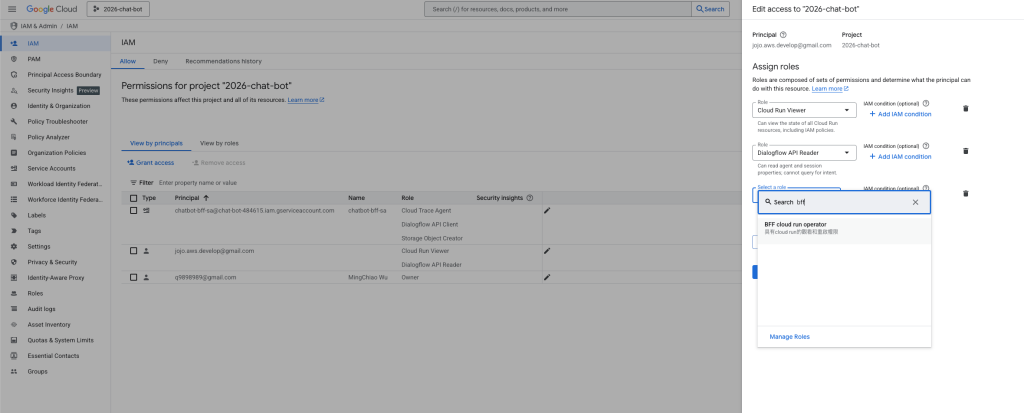Select the q9898989@gmail.com row checkbox

[x=133, y=277]
